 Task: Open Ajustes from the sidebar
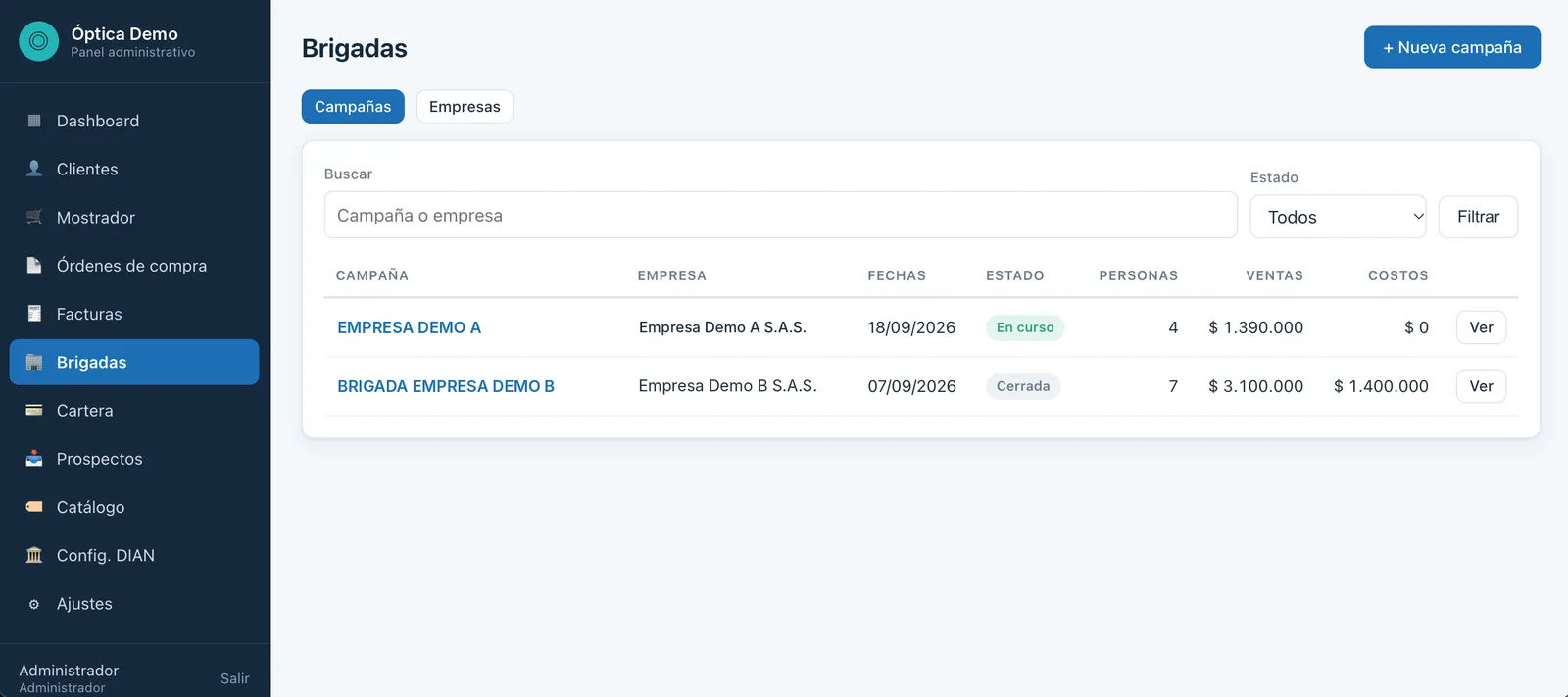(x=134, y=604)
